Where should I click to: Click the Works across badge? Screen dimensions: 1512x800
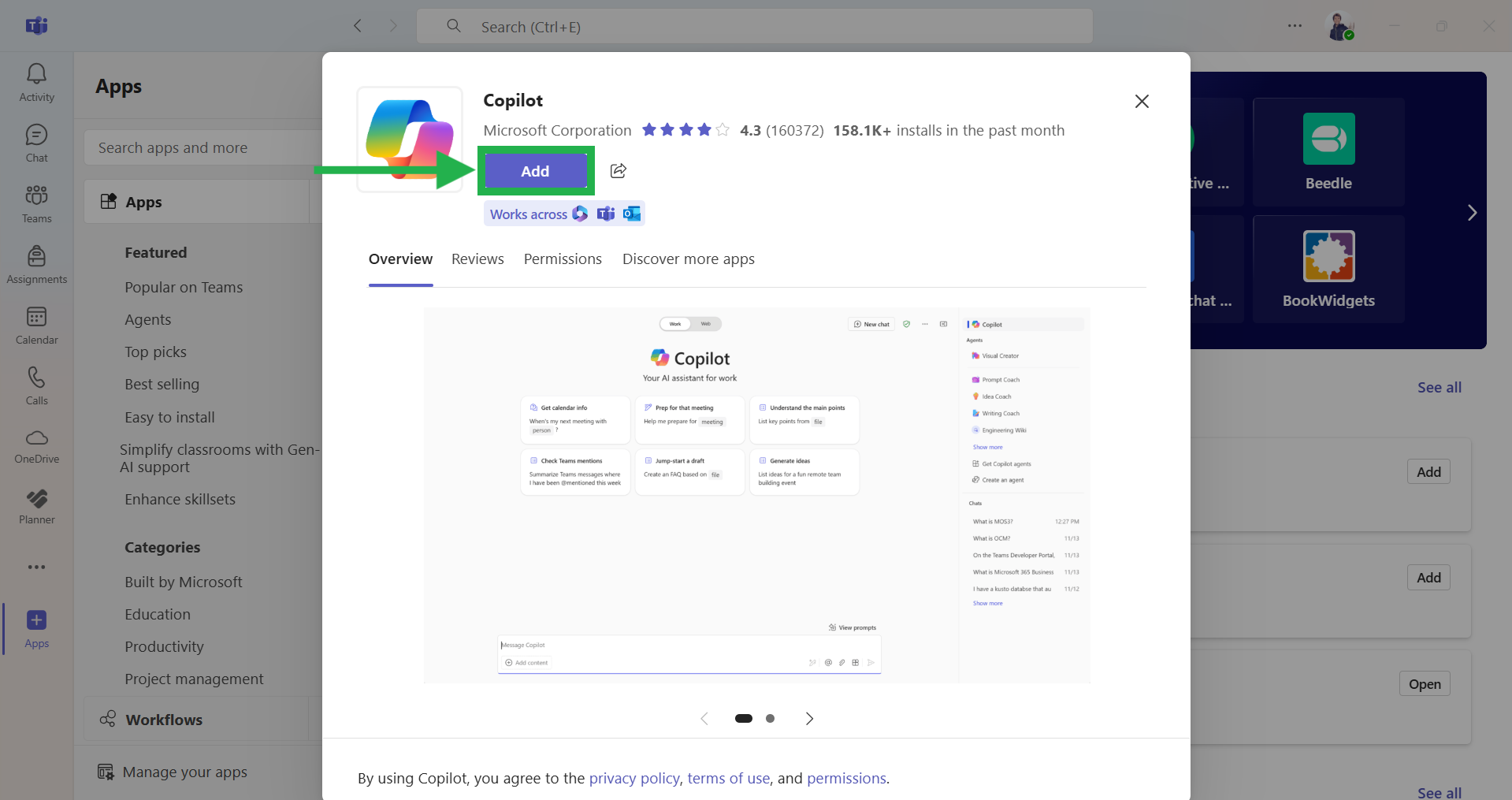coord(564,214)
